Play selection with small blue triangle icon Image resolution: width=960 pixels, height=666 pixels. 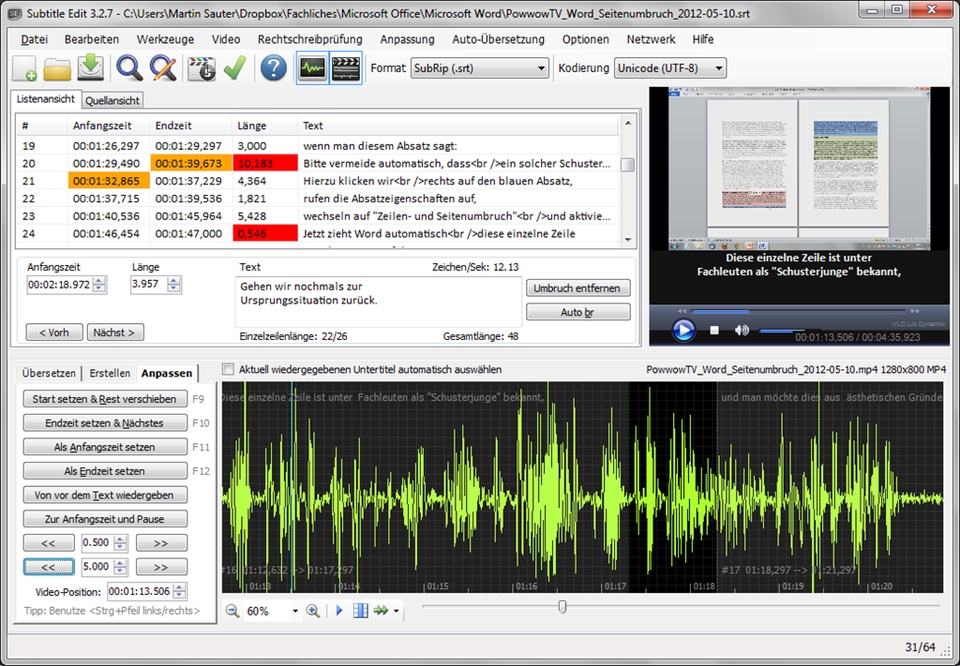(x=339, y=611)
